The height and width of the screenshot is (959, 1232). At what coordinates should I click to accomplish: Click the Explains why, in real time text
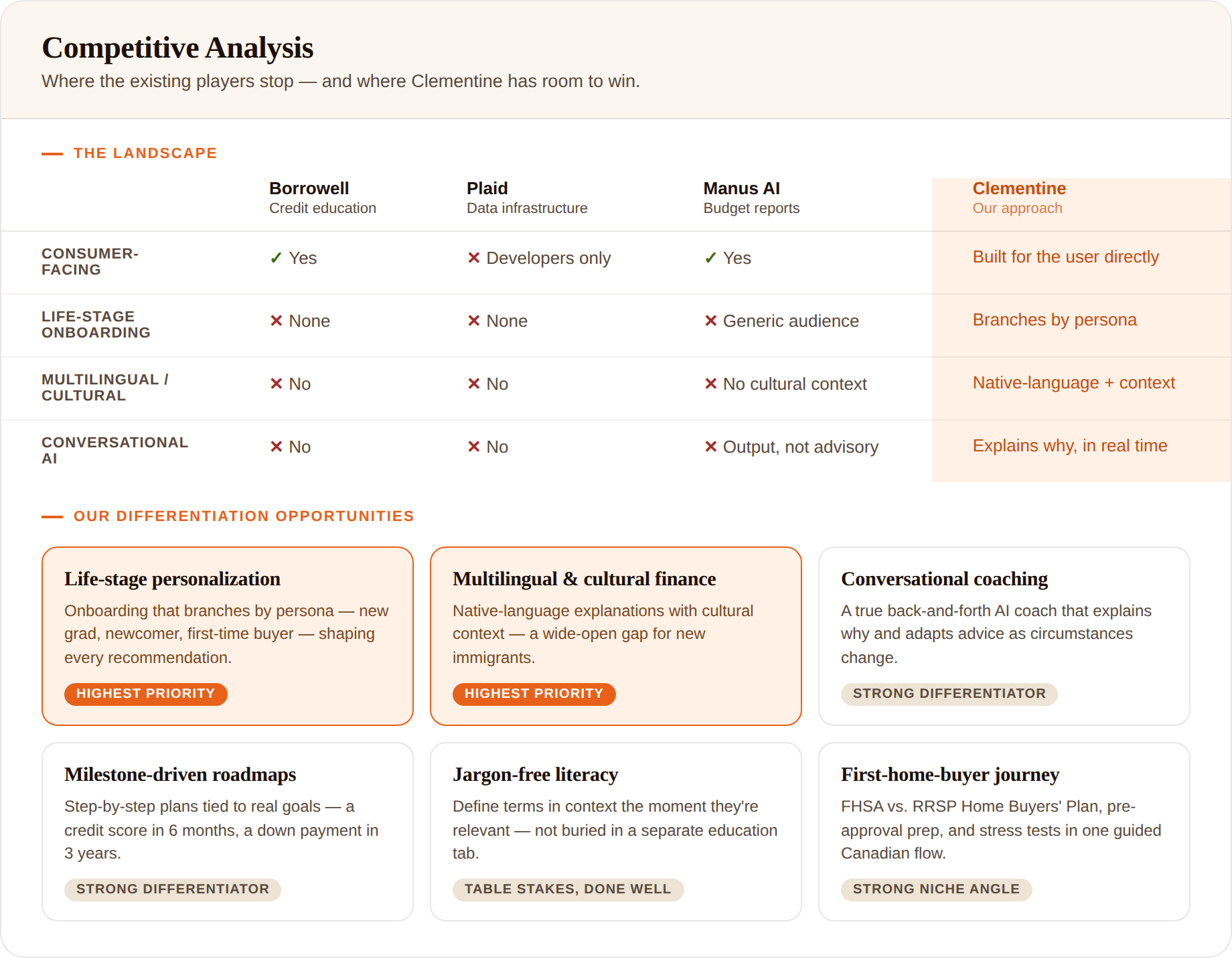click(x=1070, y=445)
